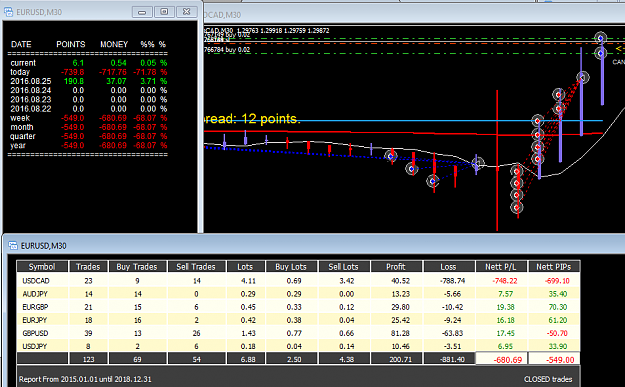The height and width of the screenshot is (387, 625).
Task: Click USDJPY Nett PIPs value 33.90
Action: [558, 346]
